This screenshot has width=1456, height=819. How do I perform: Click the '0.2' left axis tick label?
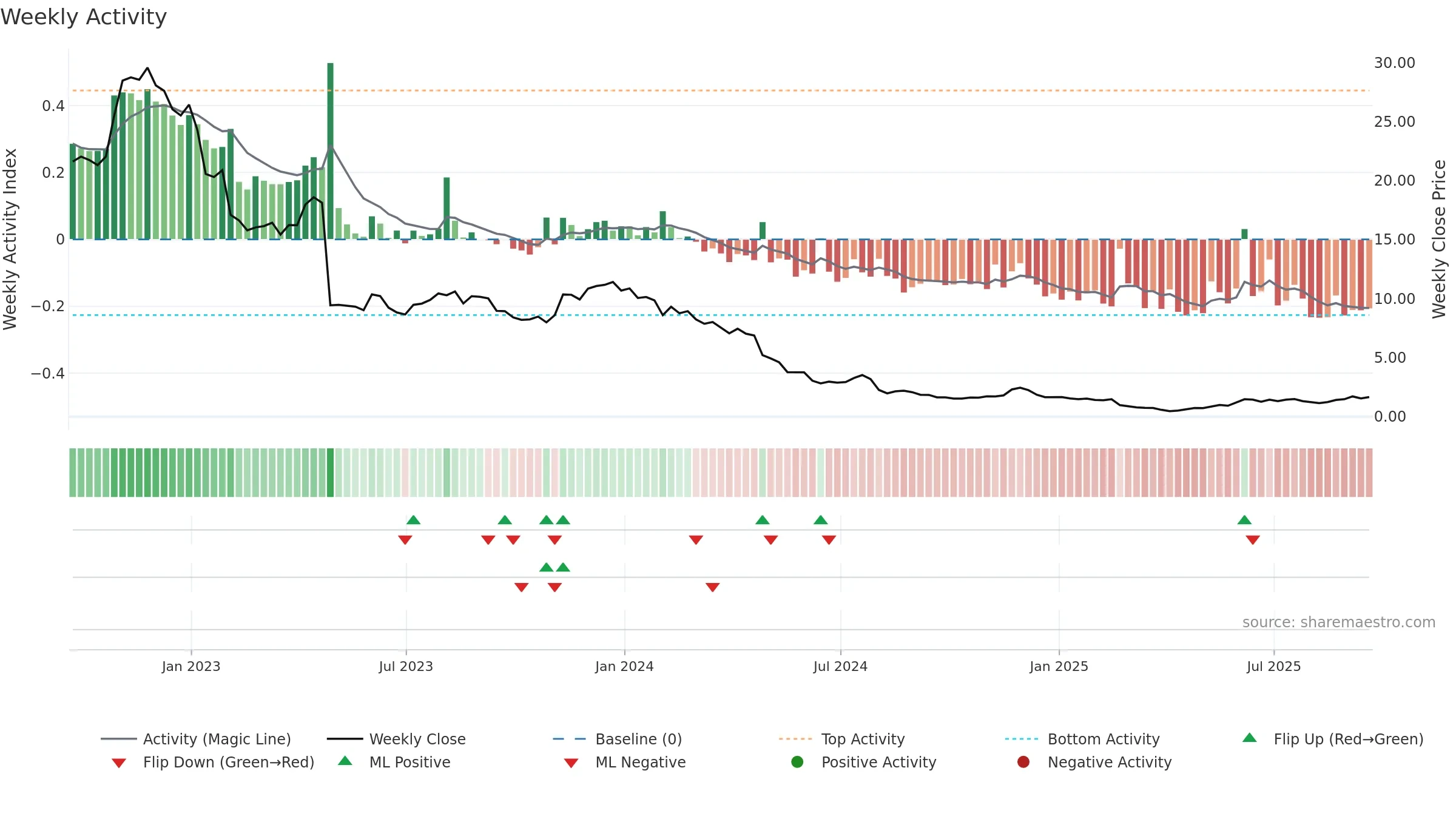point(53,173)
